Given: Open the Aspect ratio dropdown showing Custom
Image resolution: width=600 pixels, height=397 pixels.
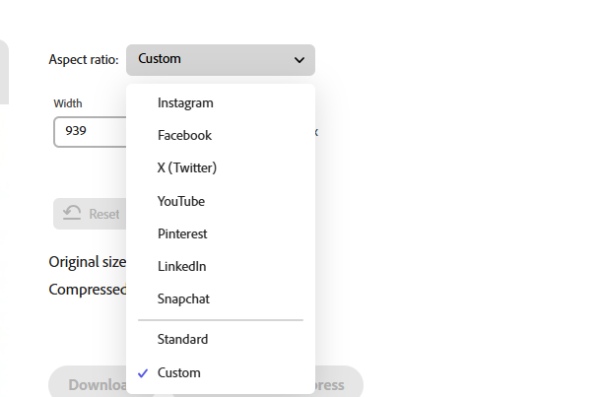Looking at the screenshot, I should [220, 60].
